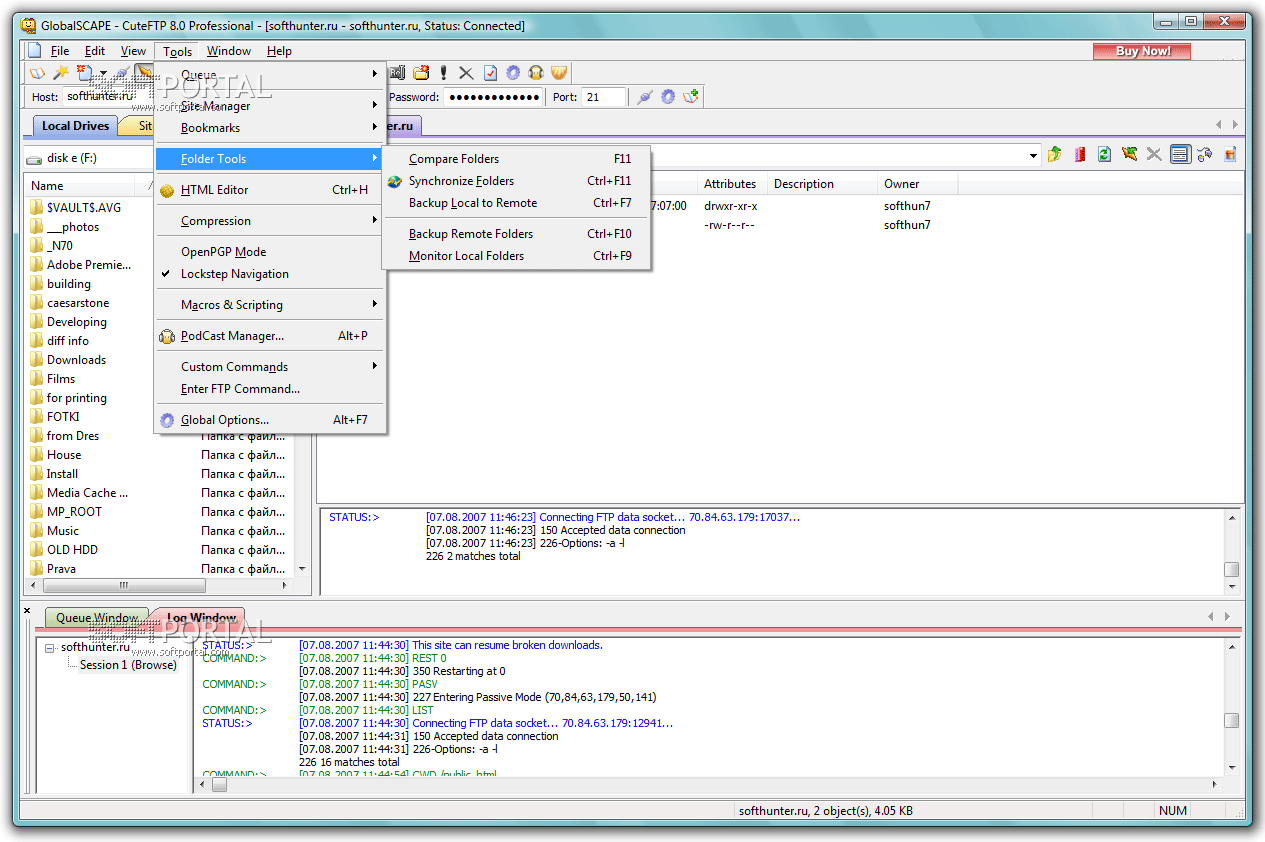The width and height of the screenshot is (1265, 842).
Task: Collapse the softhunter.ru tree node
Action: click(x=51, y=647)
